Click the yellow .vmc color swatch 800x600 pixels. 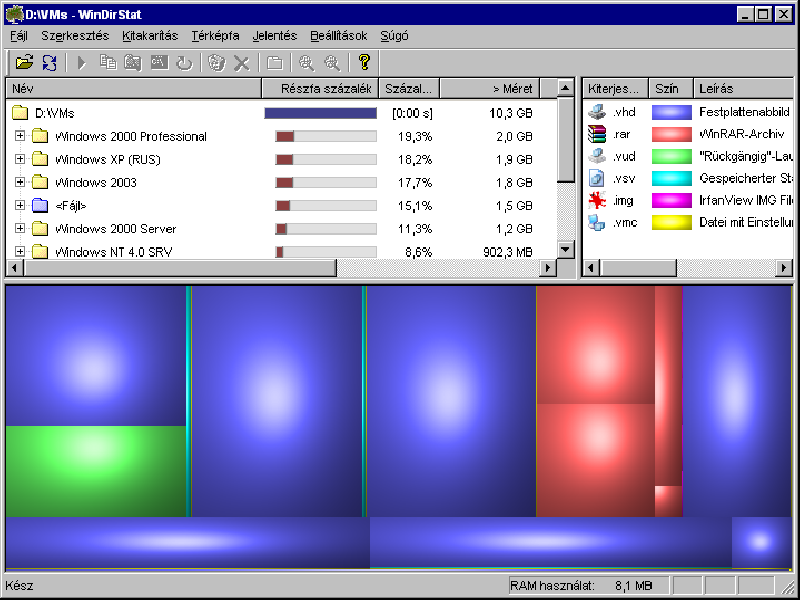[672, 222]
